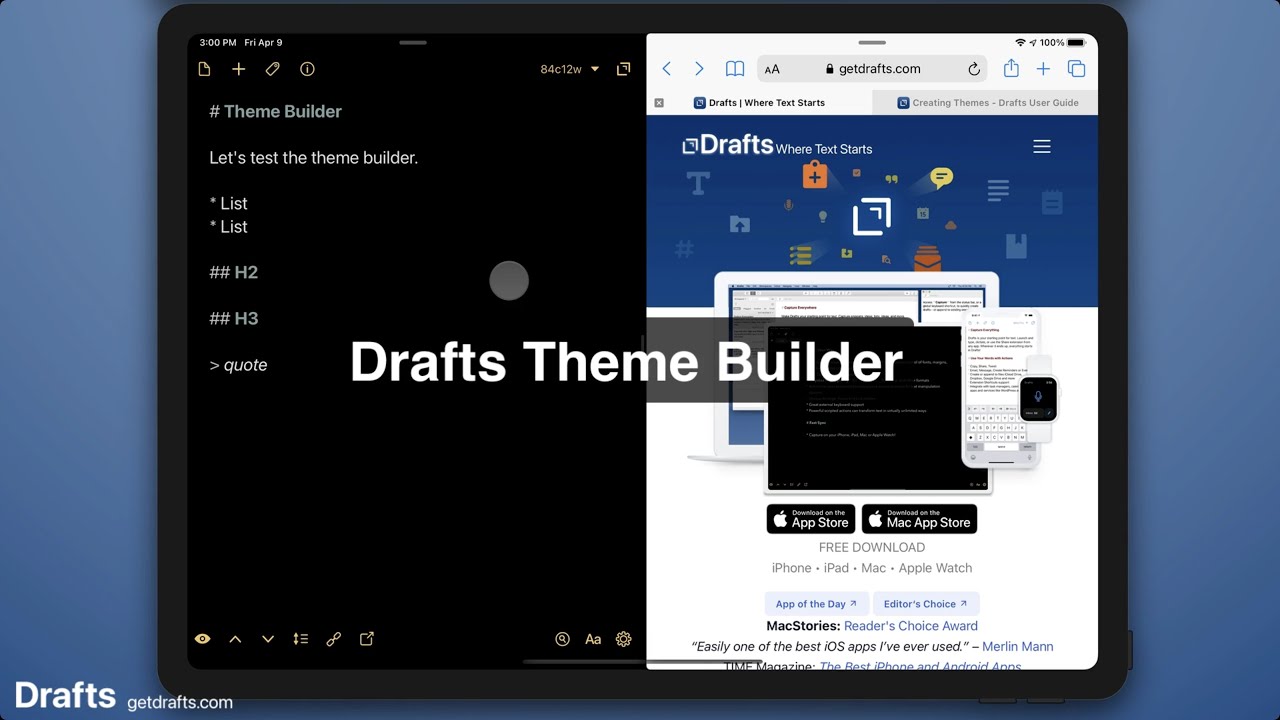Open the share export icon in Drafts
Screen dimensions: 1280x720
coord(367,639)
